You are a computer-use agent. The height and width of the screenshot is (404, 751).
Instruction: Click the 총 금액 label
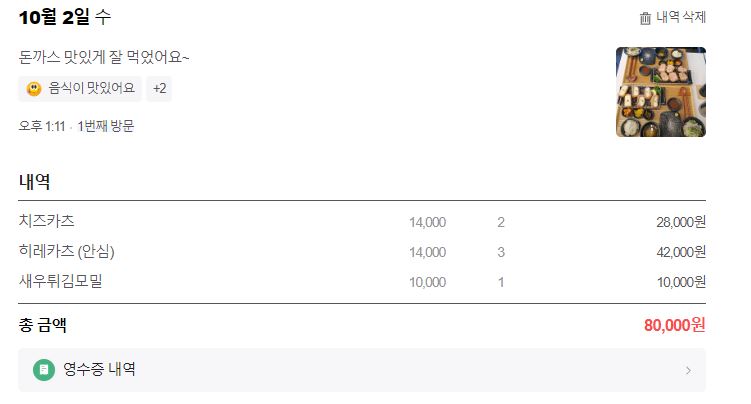coord(42,325)
